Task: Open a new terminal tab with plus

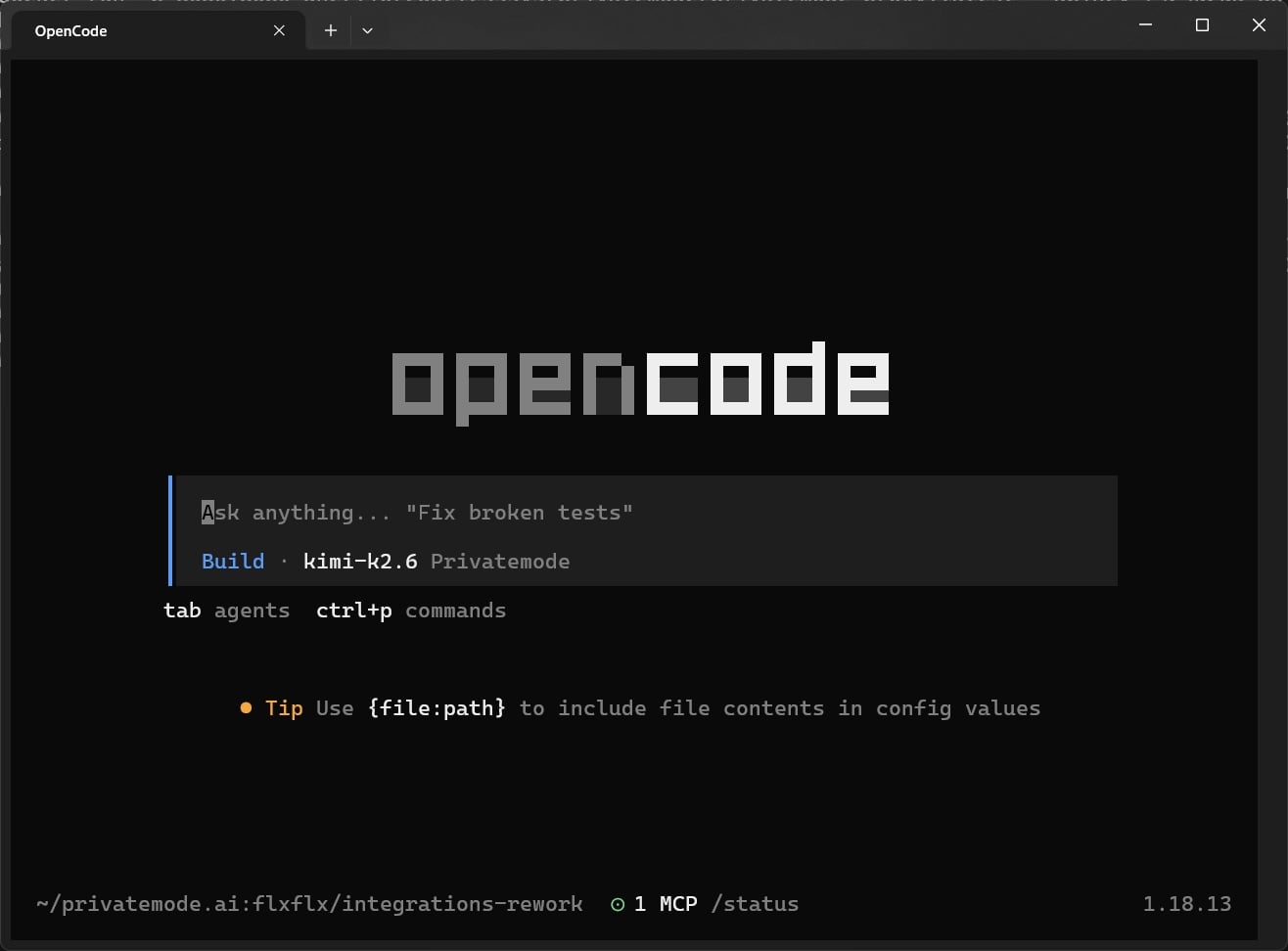Action: point(331,30)
